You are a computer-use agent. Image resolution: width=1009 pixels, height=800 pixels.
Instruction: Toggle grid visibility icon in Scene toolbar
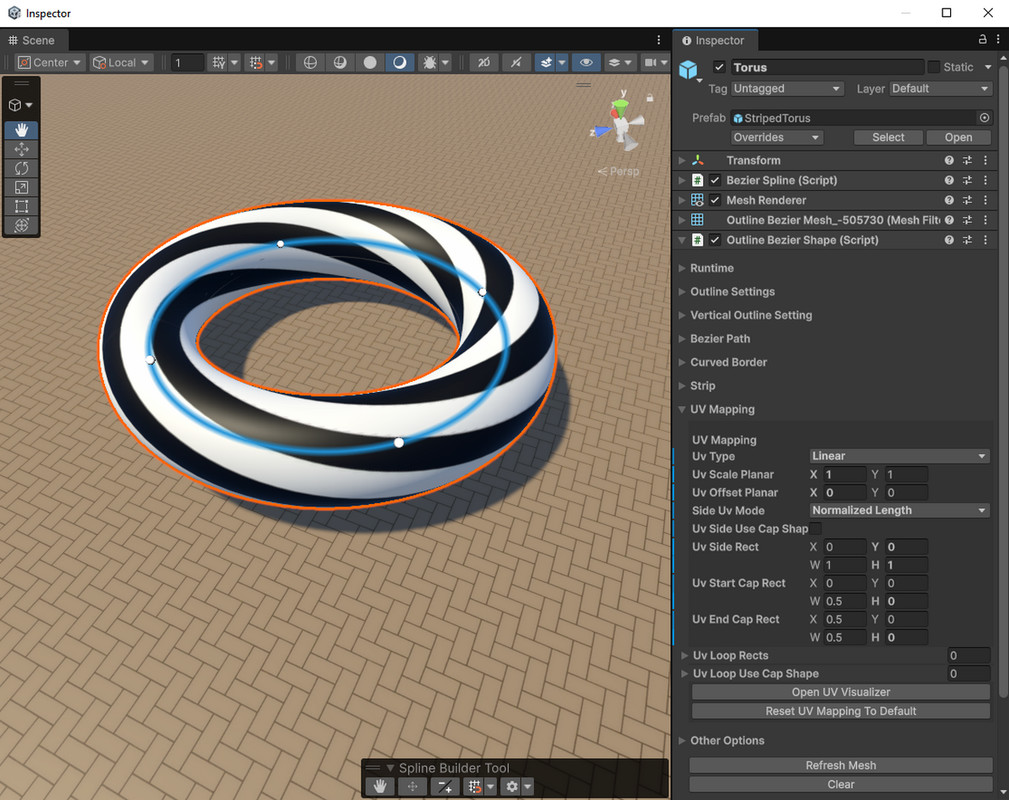click(219, 62)
